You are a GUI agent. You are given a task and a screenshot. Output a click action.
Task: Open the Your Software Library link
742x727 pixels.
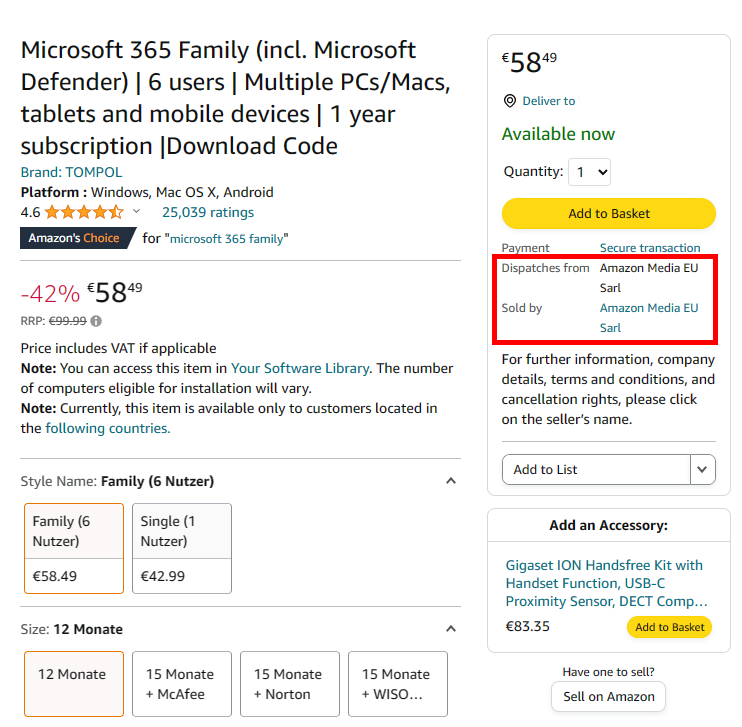tap(300, 368)
